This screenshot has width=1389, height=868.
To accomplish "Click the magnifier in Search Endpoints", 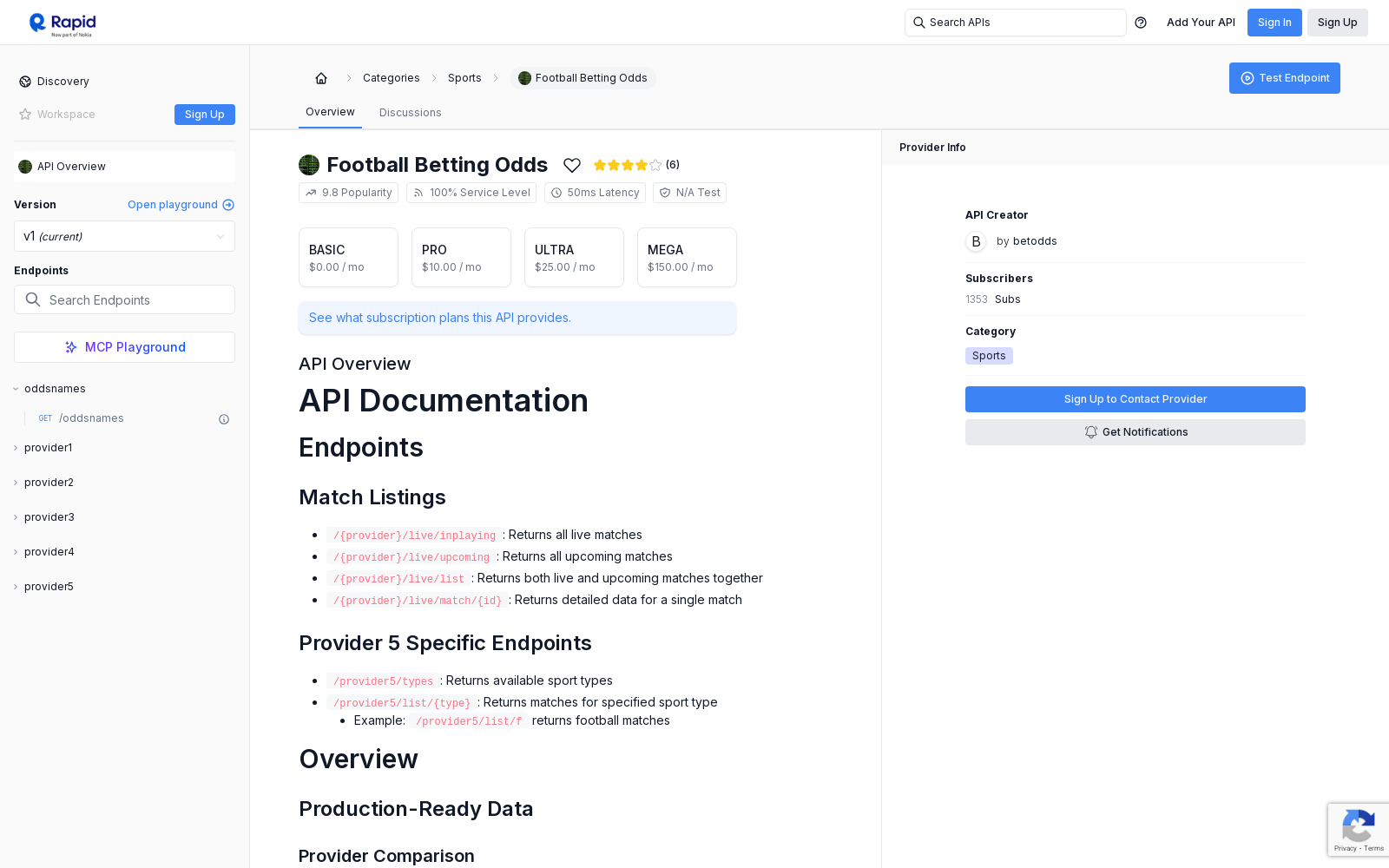I will pyautogui.click(x=33, y=299).
